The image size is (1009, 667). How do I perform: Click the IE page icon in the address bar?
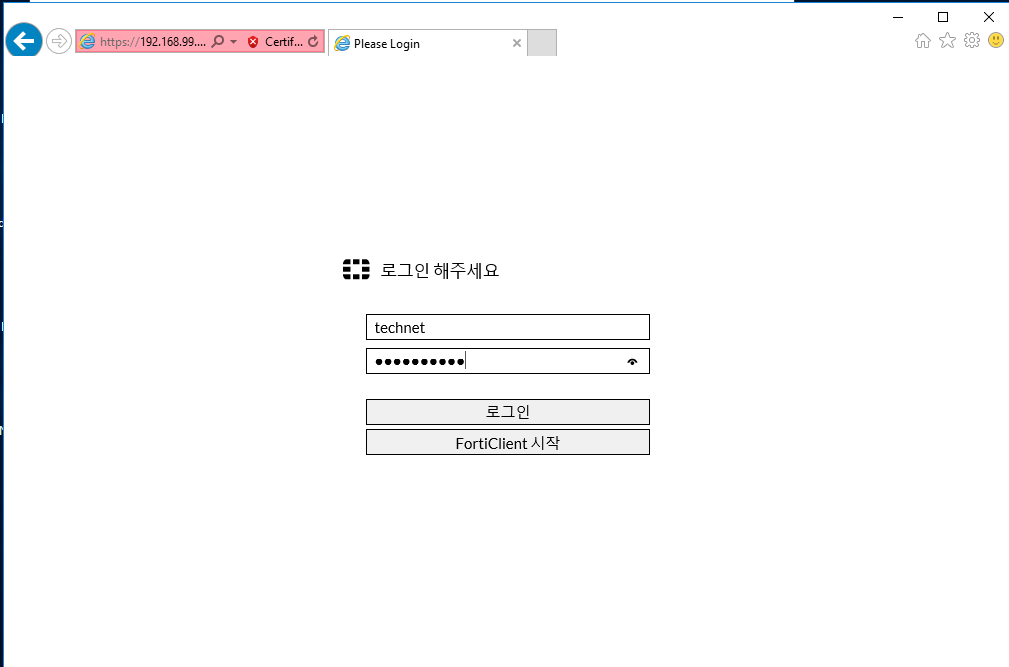click(88, 42)
